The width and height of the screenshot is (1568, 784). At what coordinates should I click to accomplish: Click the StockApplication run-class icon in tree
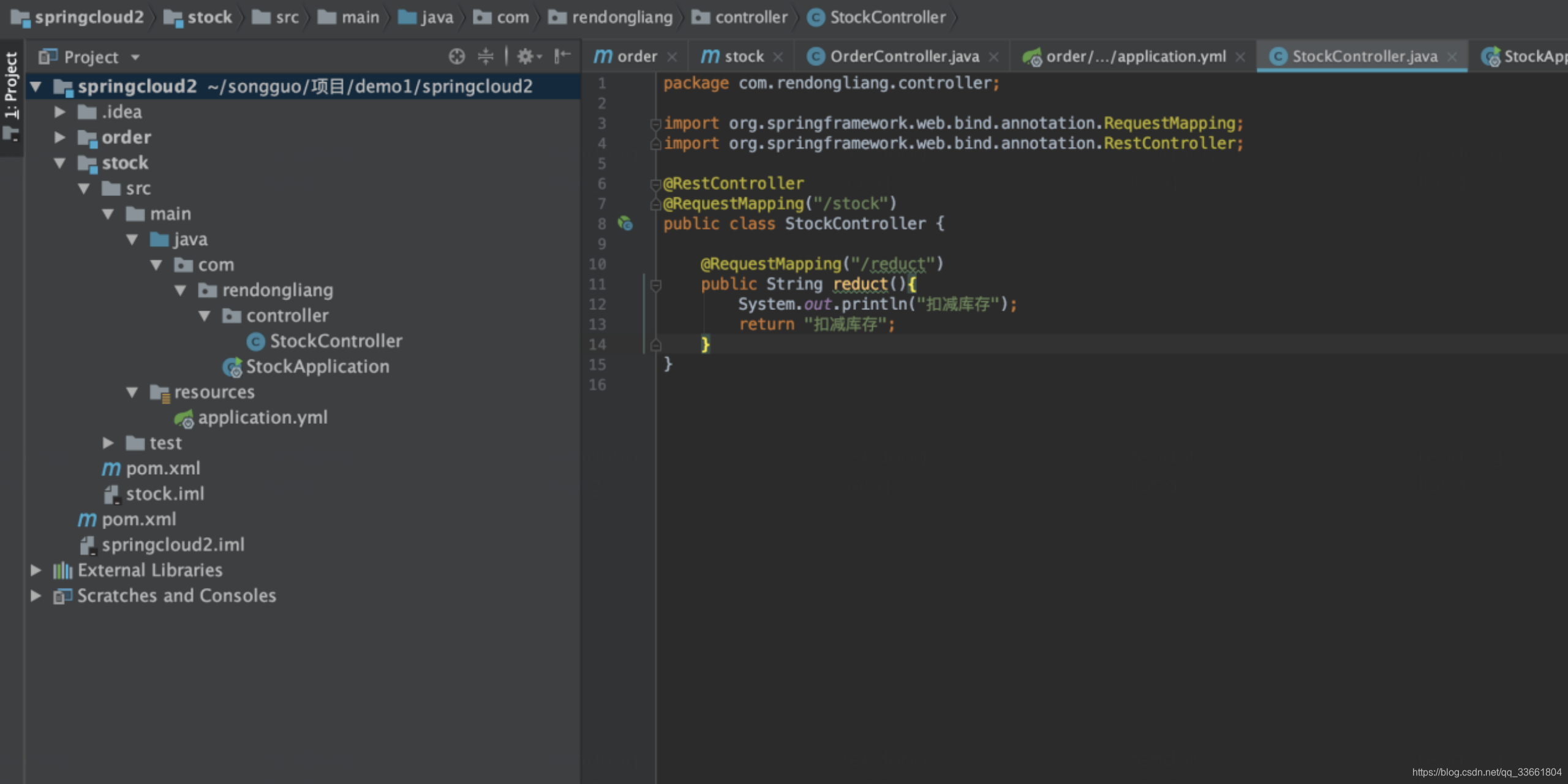click(x=232, y=367)
